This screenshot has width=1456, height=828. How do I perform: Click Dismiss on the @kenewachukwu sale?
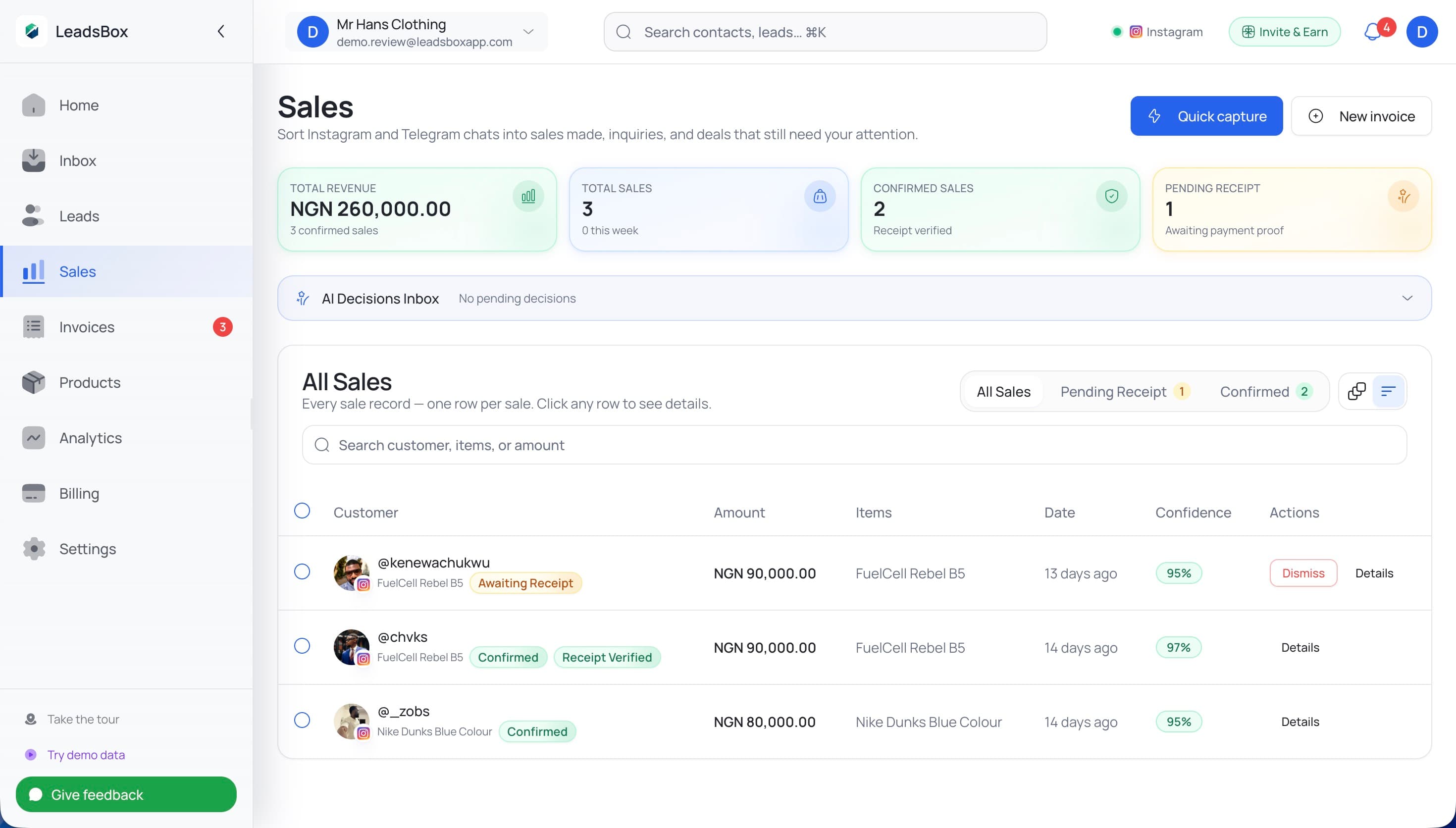(x=1303, y=573)
